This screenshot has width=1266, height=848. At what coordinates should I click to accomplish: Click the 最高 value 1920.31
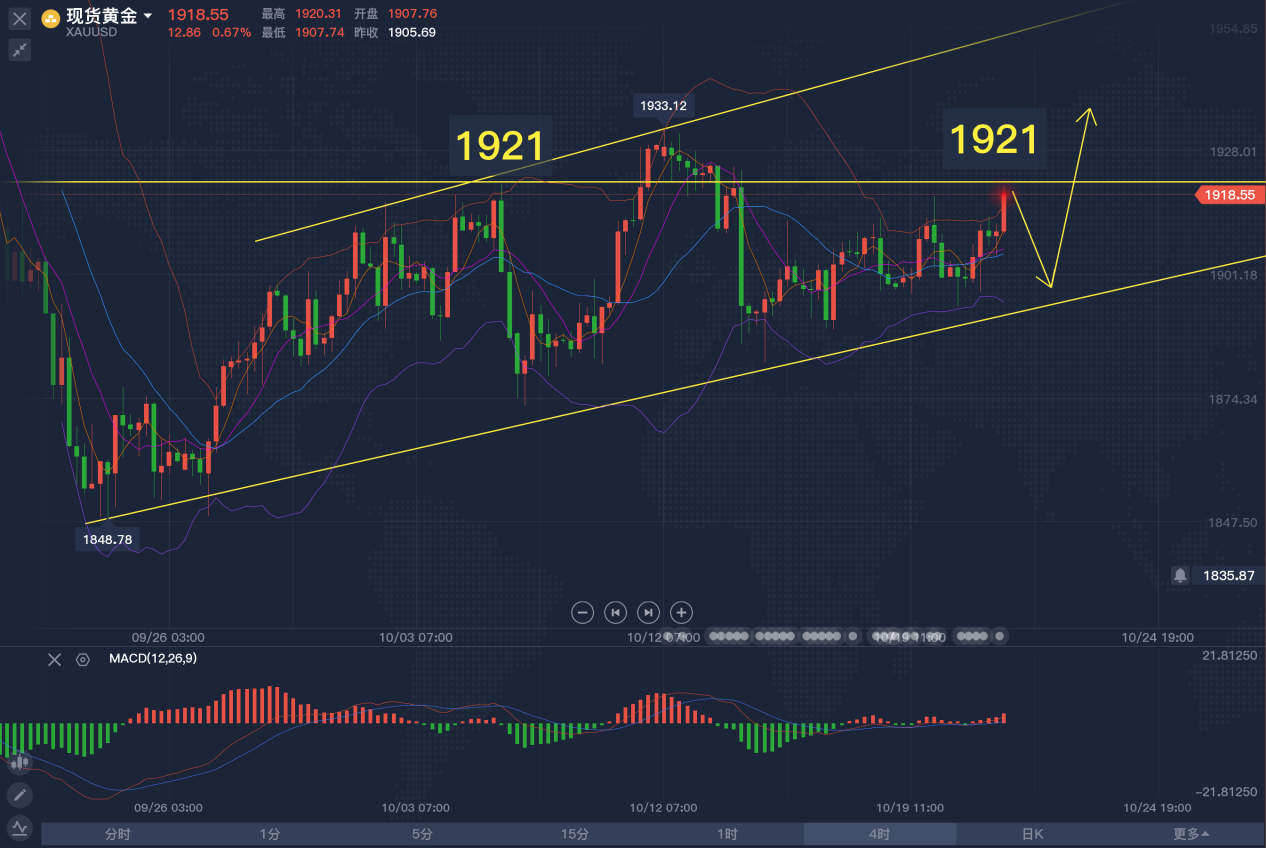pos(317,14)
